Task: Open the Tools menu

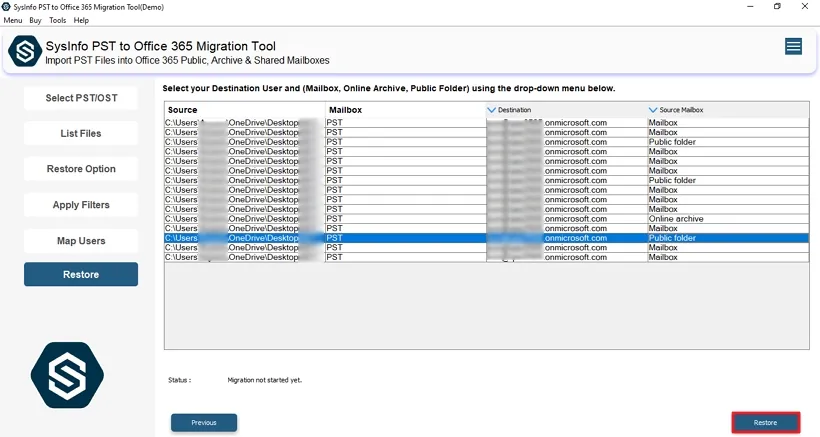Action: [x=58, y=20]
